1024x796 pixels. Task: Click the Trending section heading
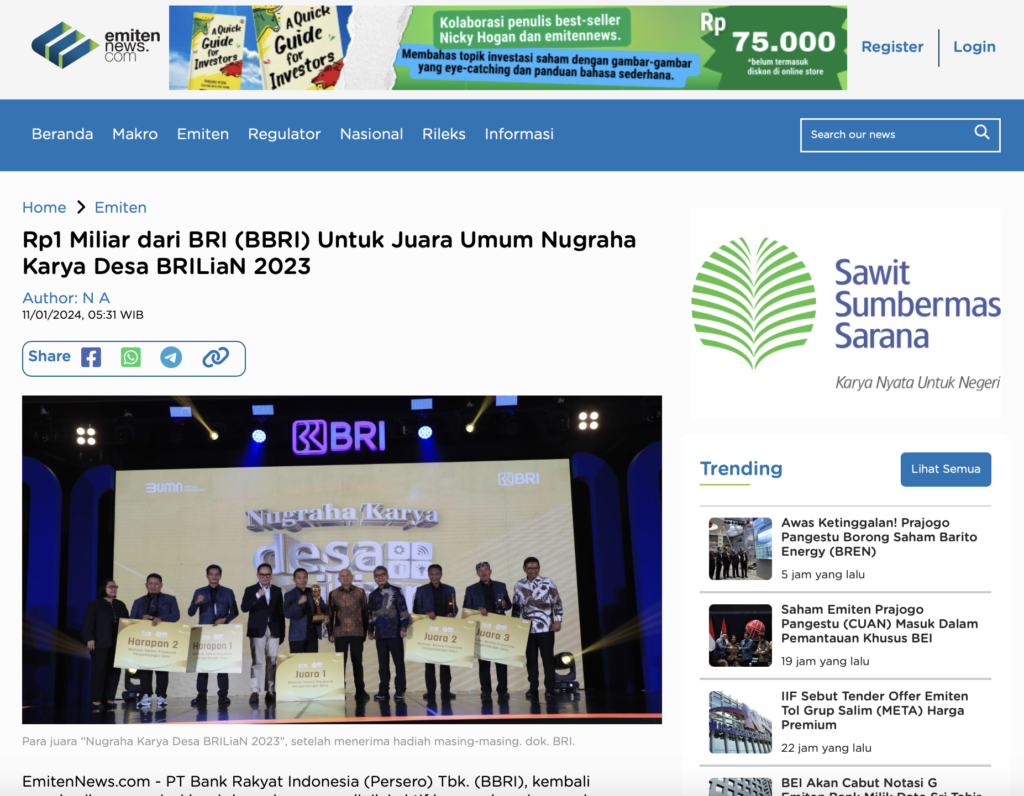pos(741,468)
